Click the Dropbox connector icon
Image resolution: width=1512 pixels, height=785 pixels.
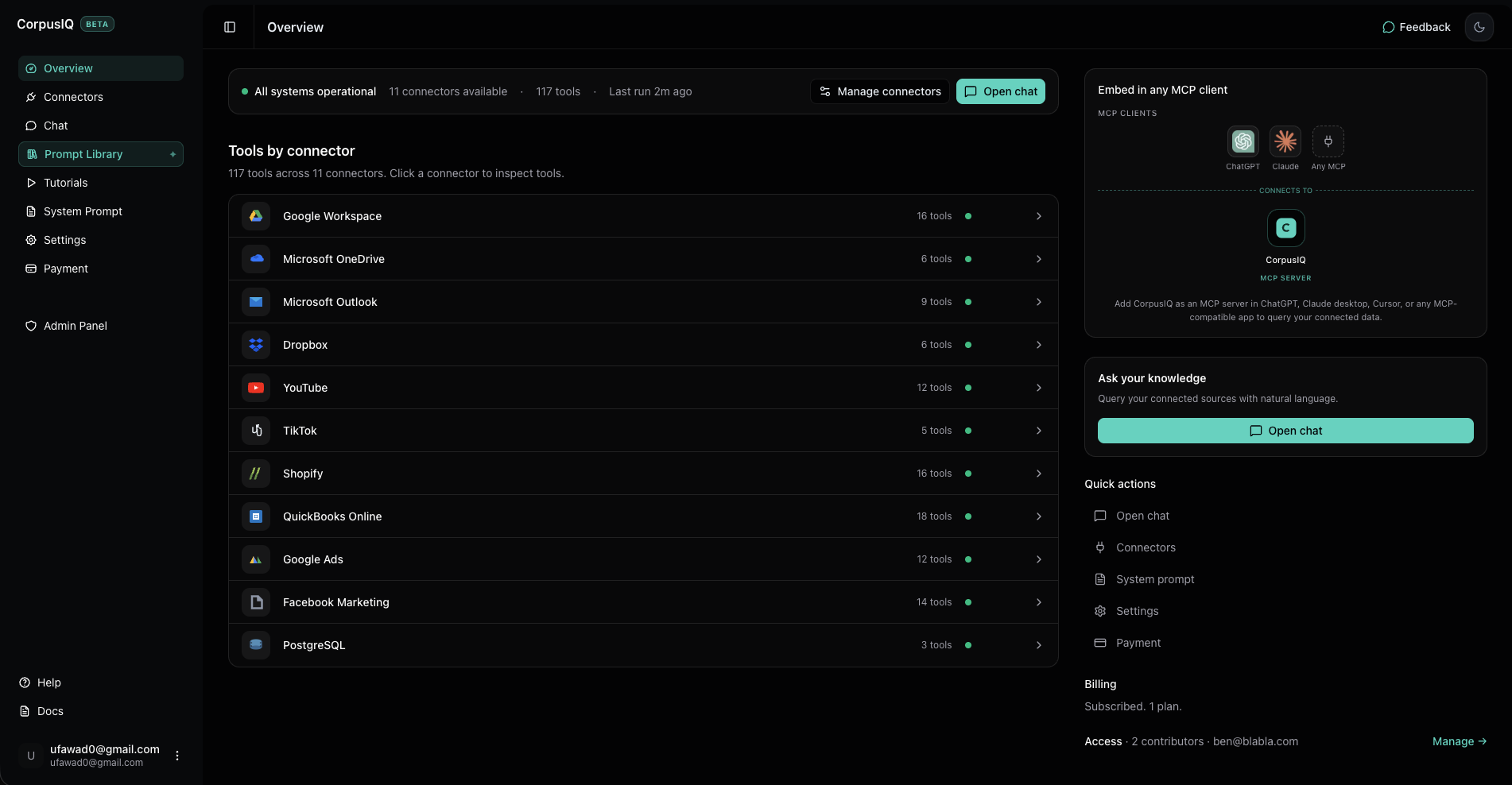point(256,345)
